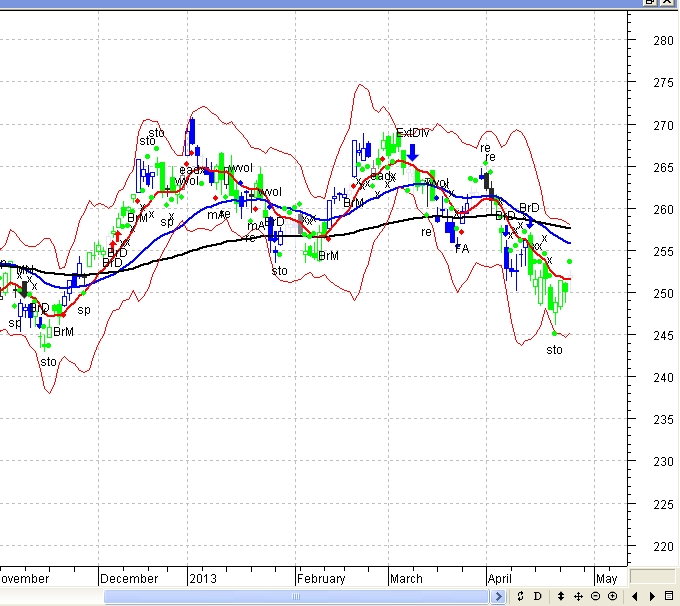Select February on the time axis
The width and height of the screenshot is (680, 606).
320,578
